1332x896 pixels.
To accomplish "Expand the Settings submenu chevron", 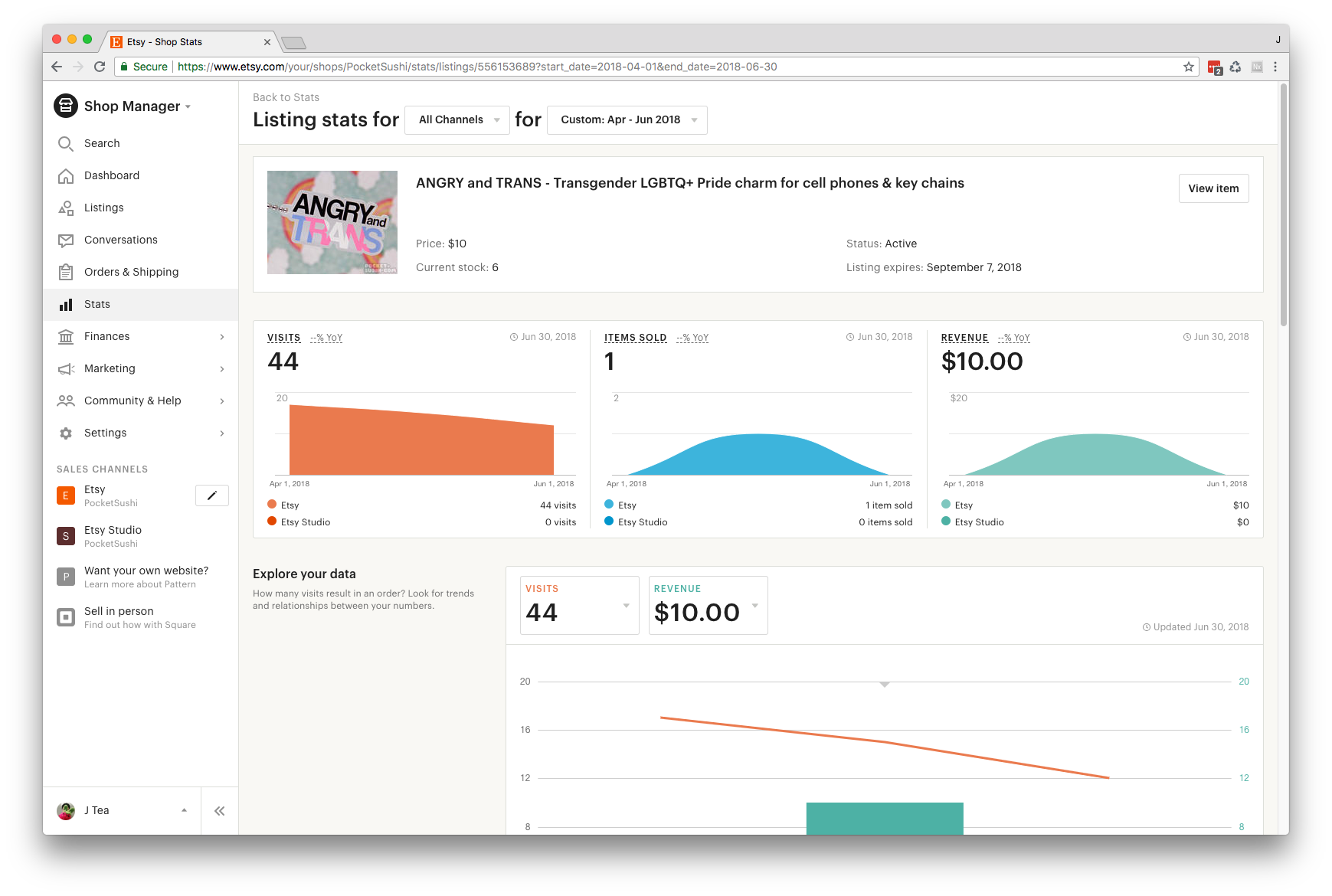I will 222,433.
